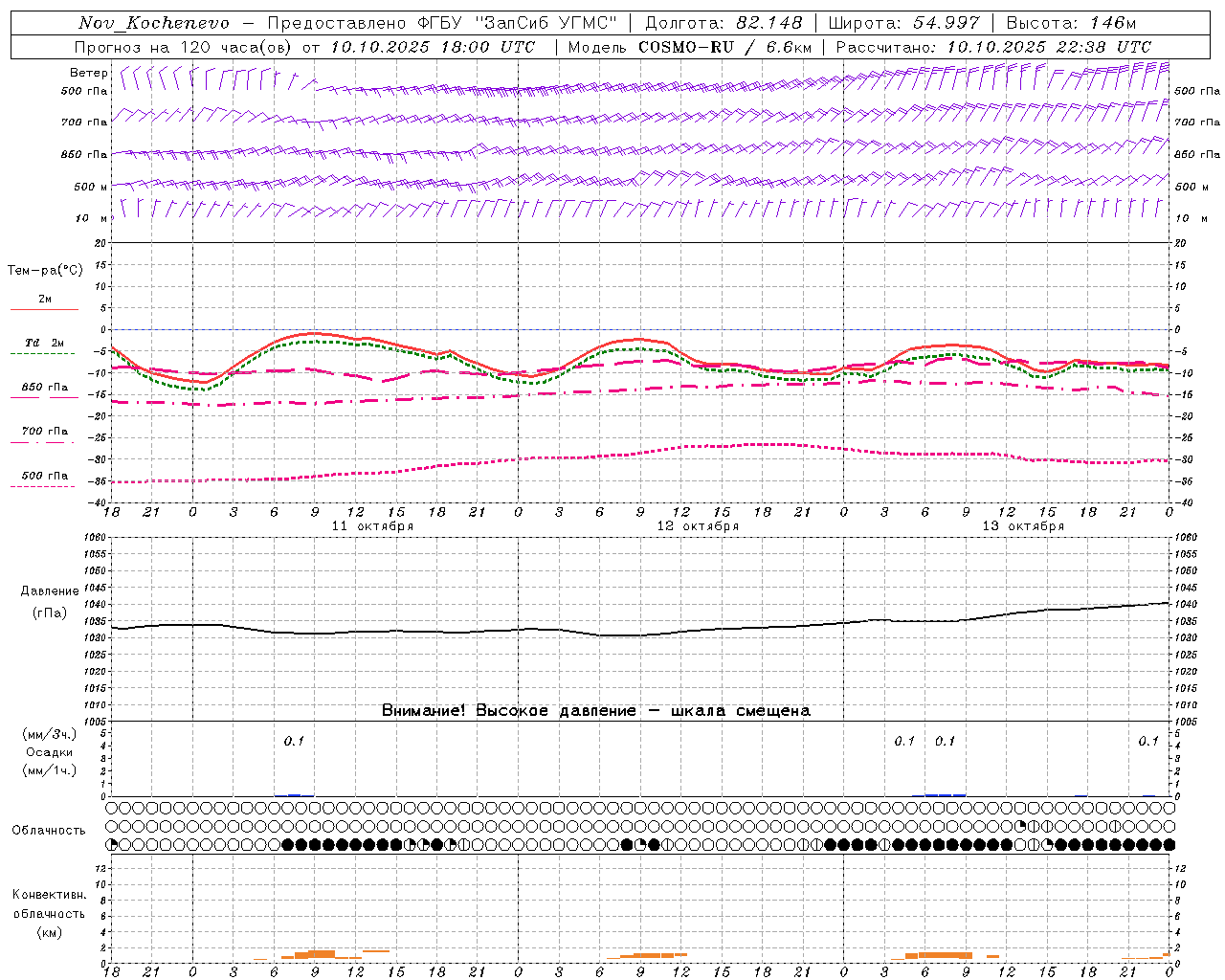Click the red solid line under the 2м legend label

point(44,309)
